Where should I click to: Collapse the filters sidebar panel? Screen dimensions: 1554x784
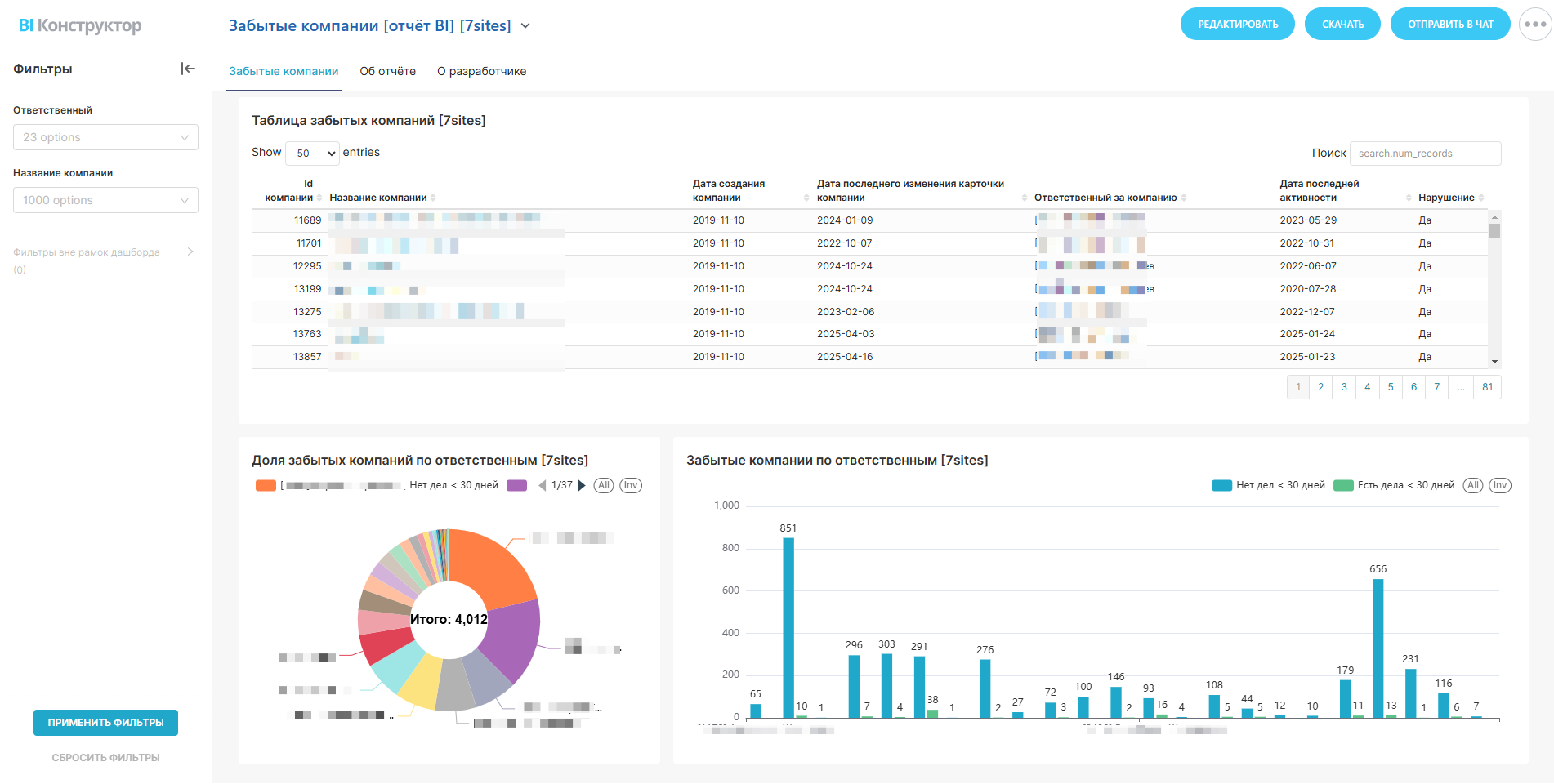click(188, 69)
